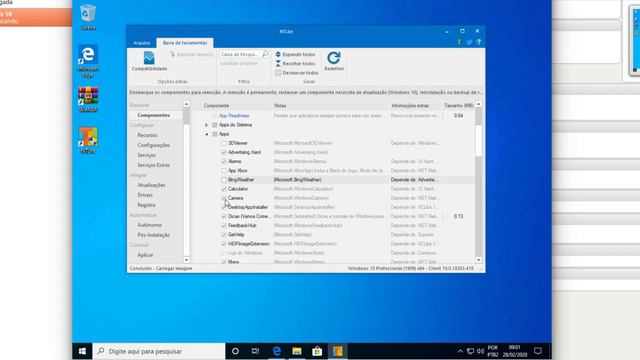Click the green upgrade arrow icon in NTLite
Screen dimensions: 640x360
pos(459,42)
